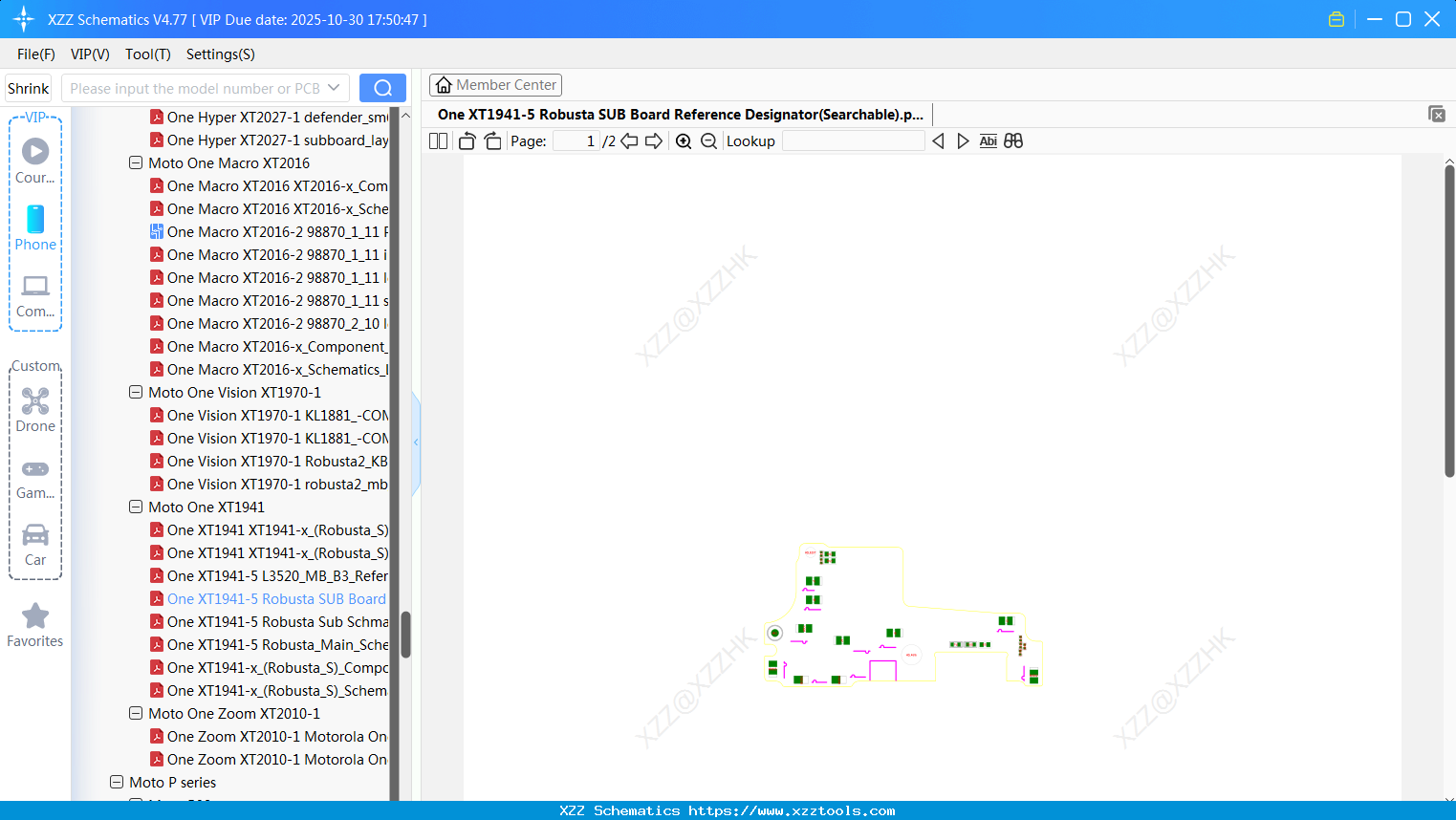Open first One Zoom XT2010-1 Motorola On file
Image resolution: width=1456 pixels, height=820 pixels.
point(269,737)
